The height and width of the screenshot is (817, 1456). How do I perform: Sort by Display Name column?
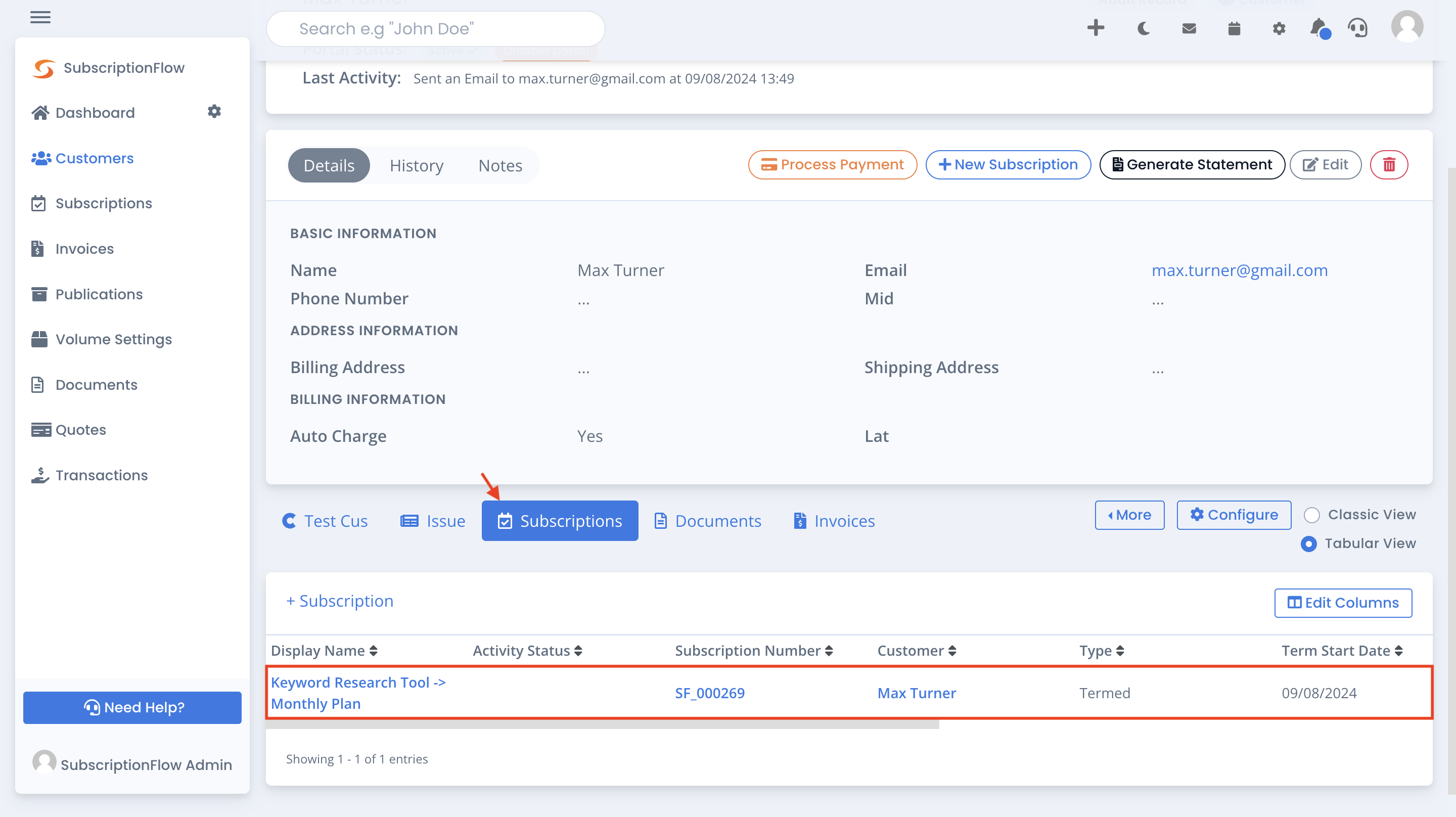pyautogui.click(x=324, y=650)
